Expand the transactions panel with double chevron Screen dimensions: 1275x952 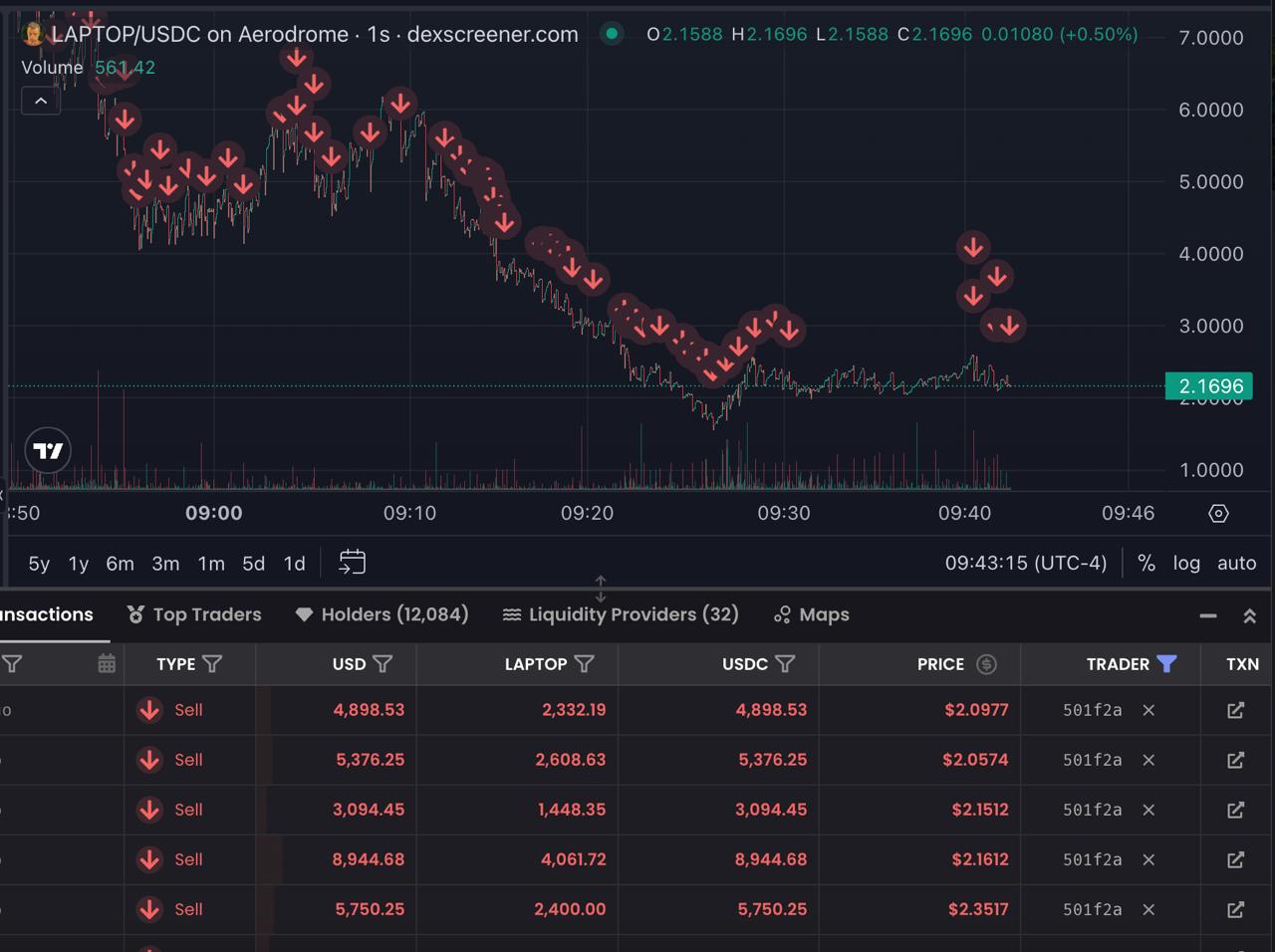point(1249,616)
